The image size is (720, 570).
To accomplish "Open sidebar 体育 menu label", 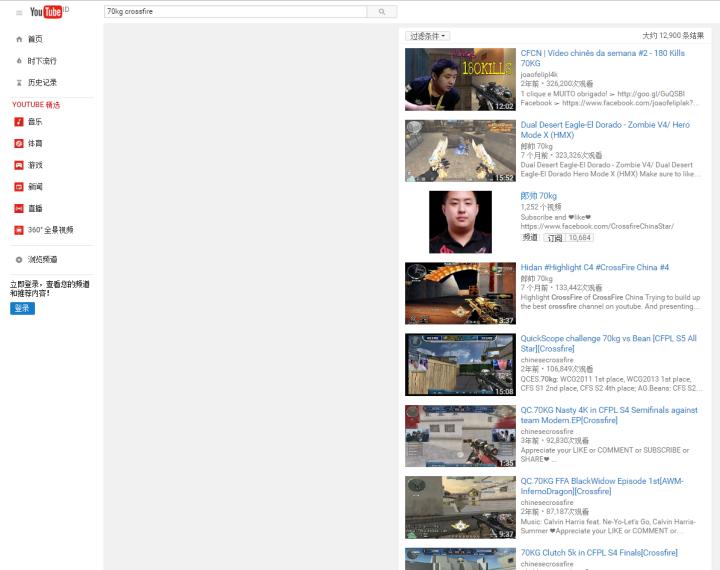I will point(35,143).
